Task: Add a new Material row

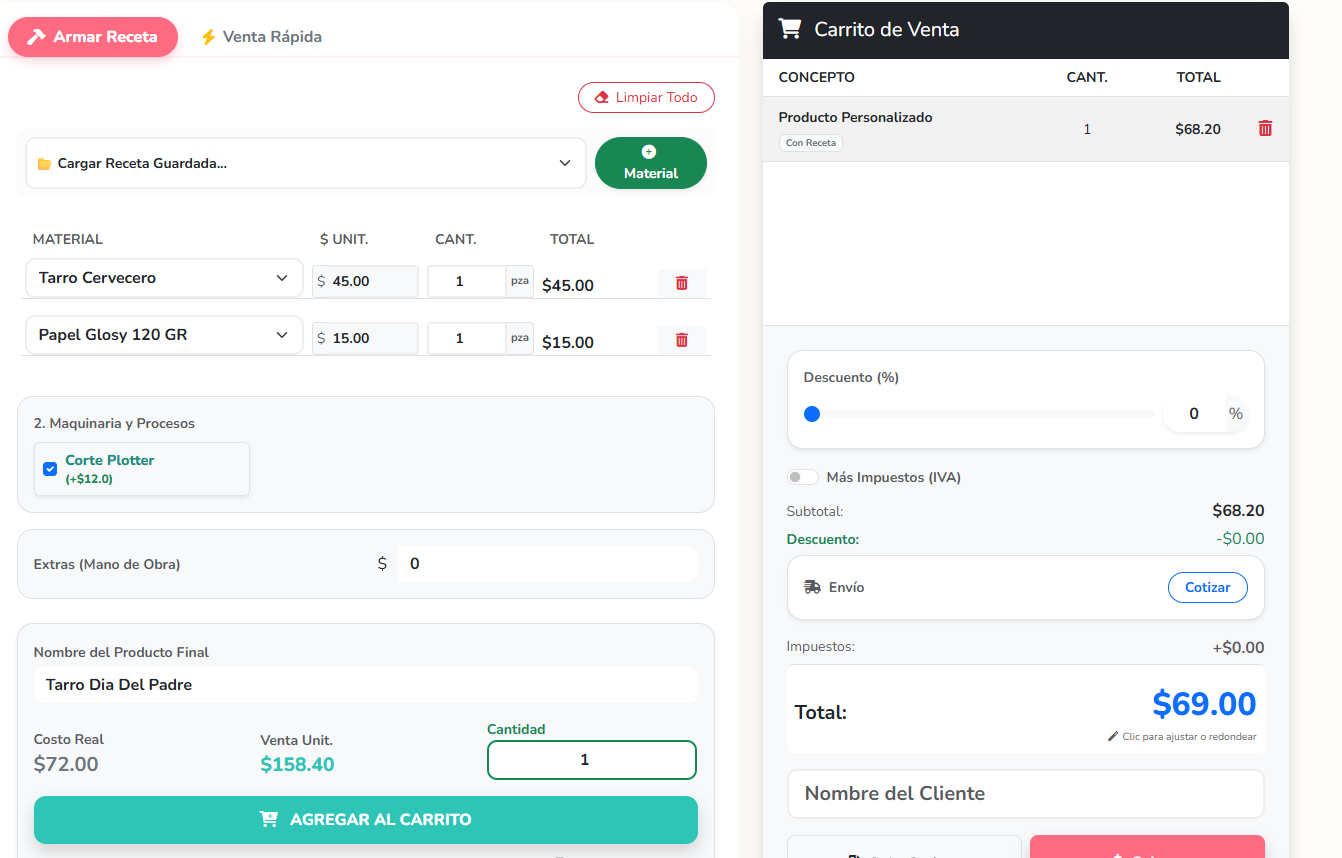Action: 651,163
